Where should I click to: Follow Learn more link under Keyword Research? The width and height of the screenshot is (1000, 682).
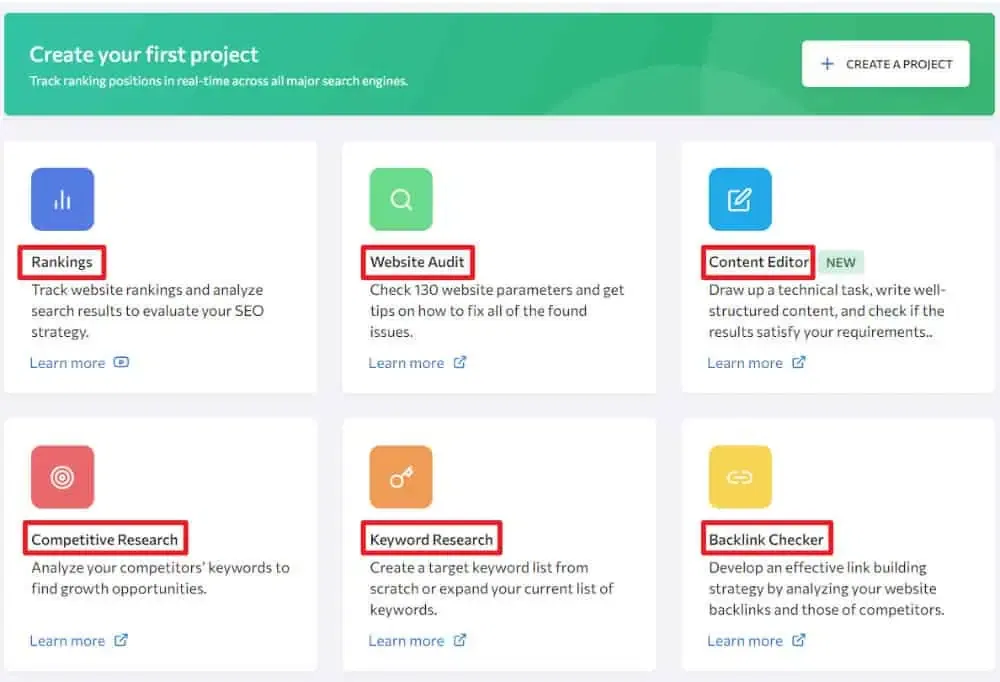(406, 641)
